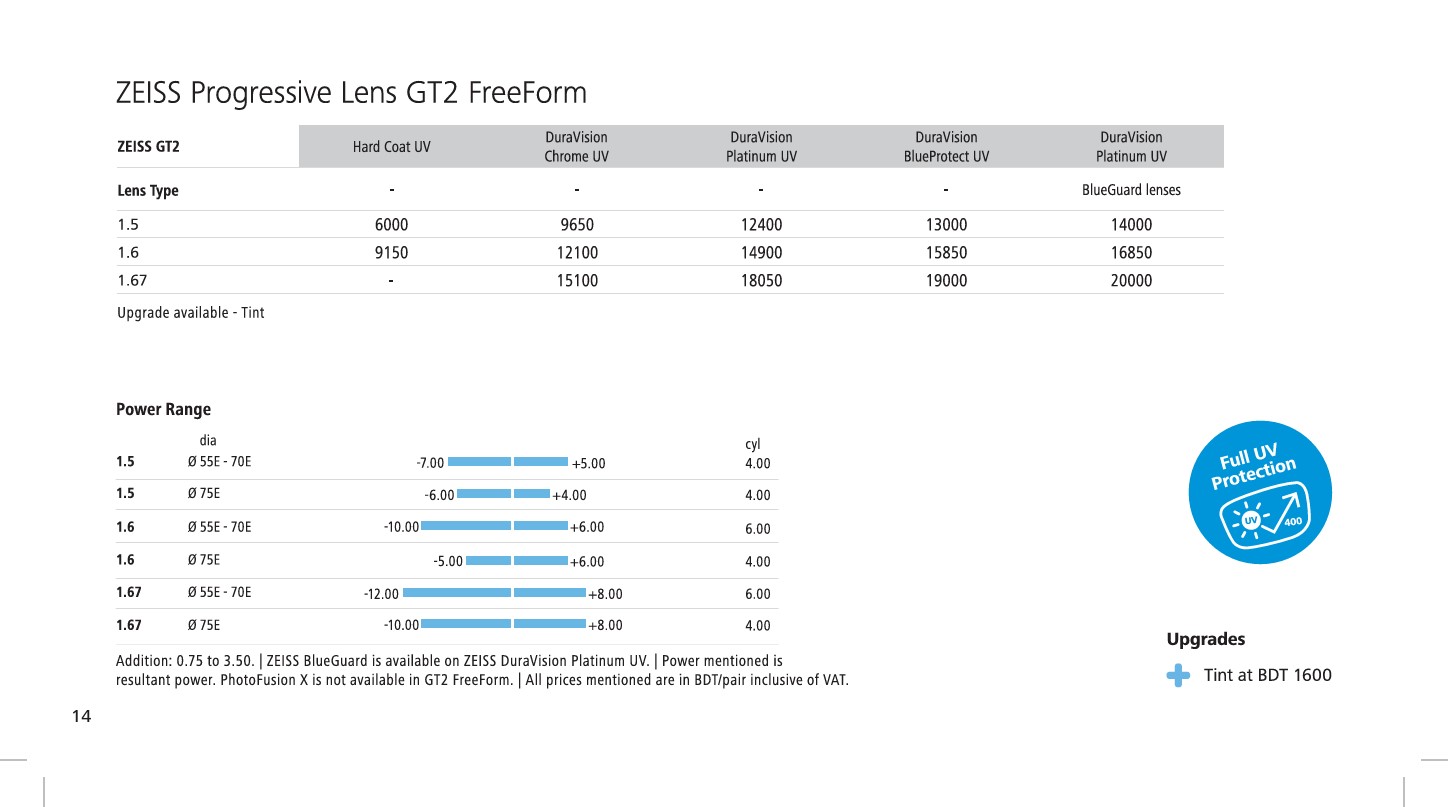The height and width of the screenshot is (807, 1448).
Task: Click the Lens Type row label
Action: tap(148, 190)
